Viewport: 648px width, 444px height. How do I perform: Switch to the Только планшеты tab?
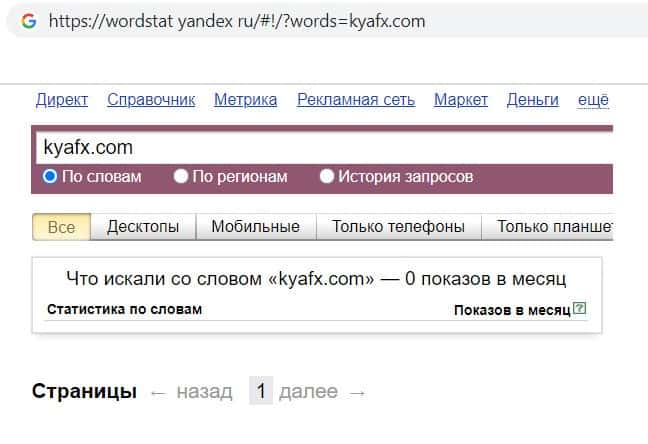(548, 227)
